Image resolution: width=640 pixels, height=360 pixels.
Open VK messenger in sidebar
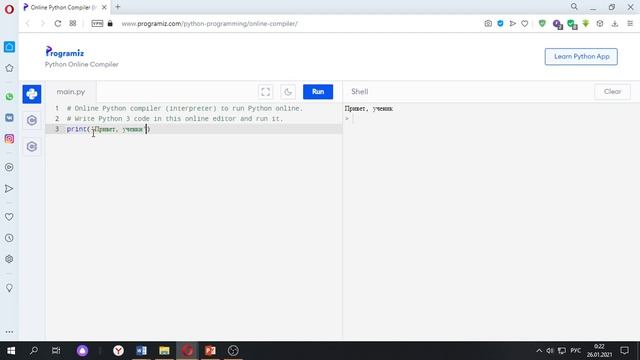(x=9, y=118)
